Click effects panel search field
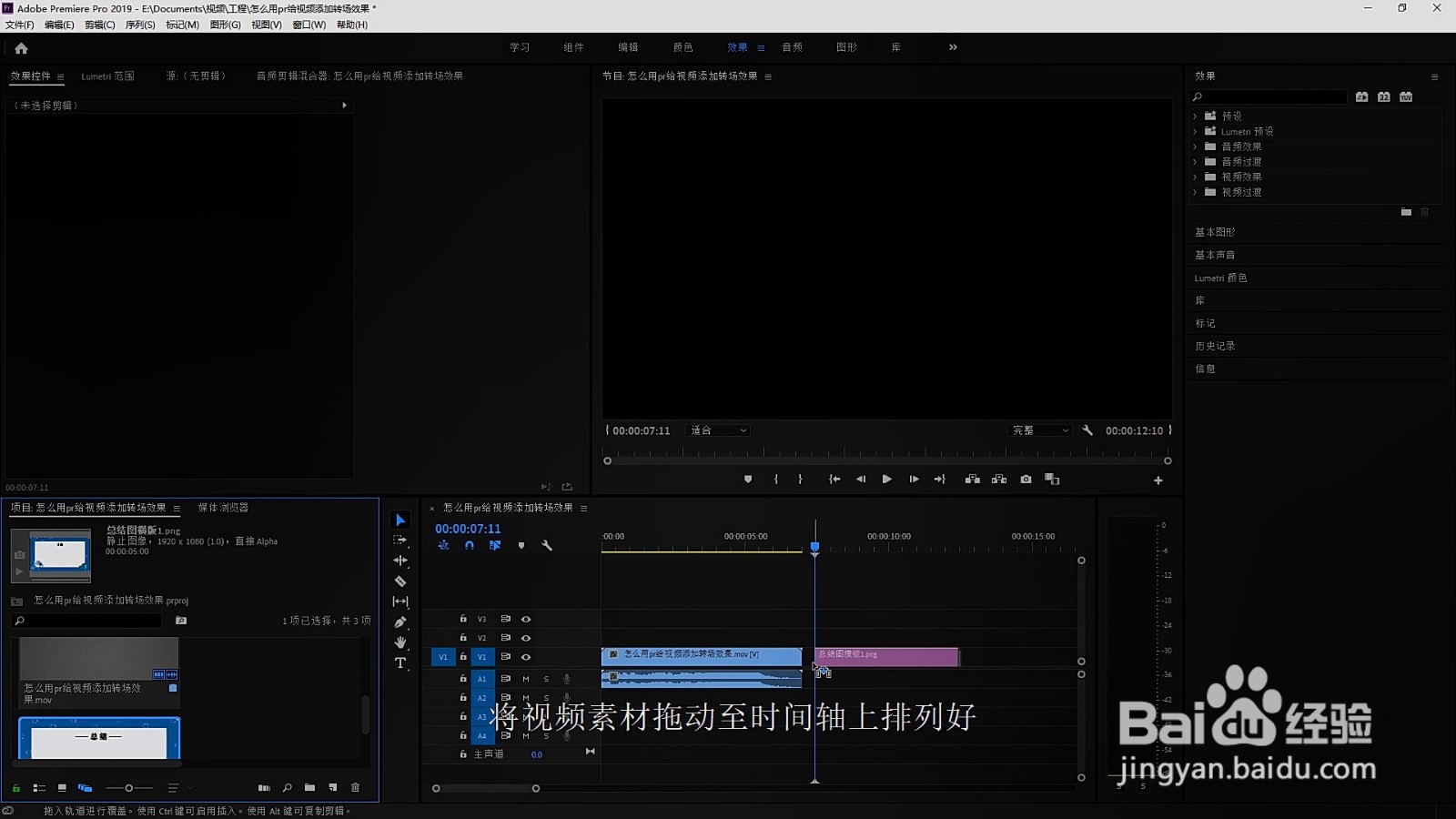The width and height of the screenshot is (1456, 819). [x=1269, y=97]
